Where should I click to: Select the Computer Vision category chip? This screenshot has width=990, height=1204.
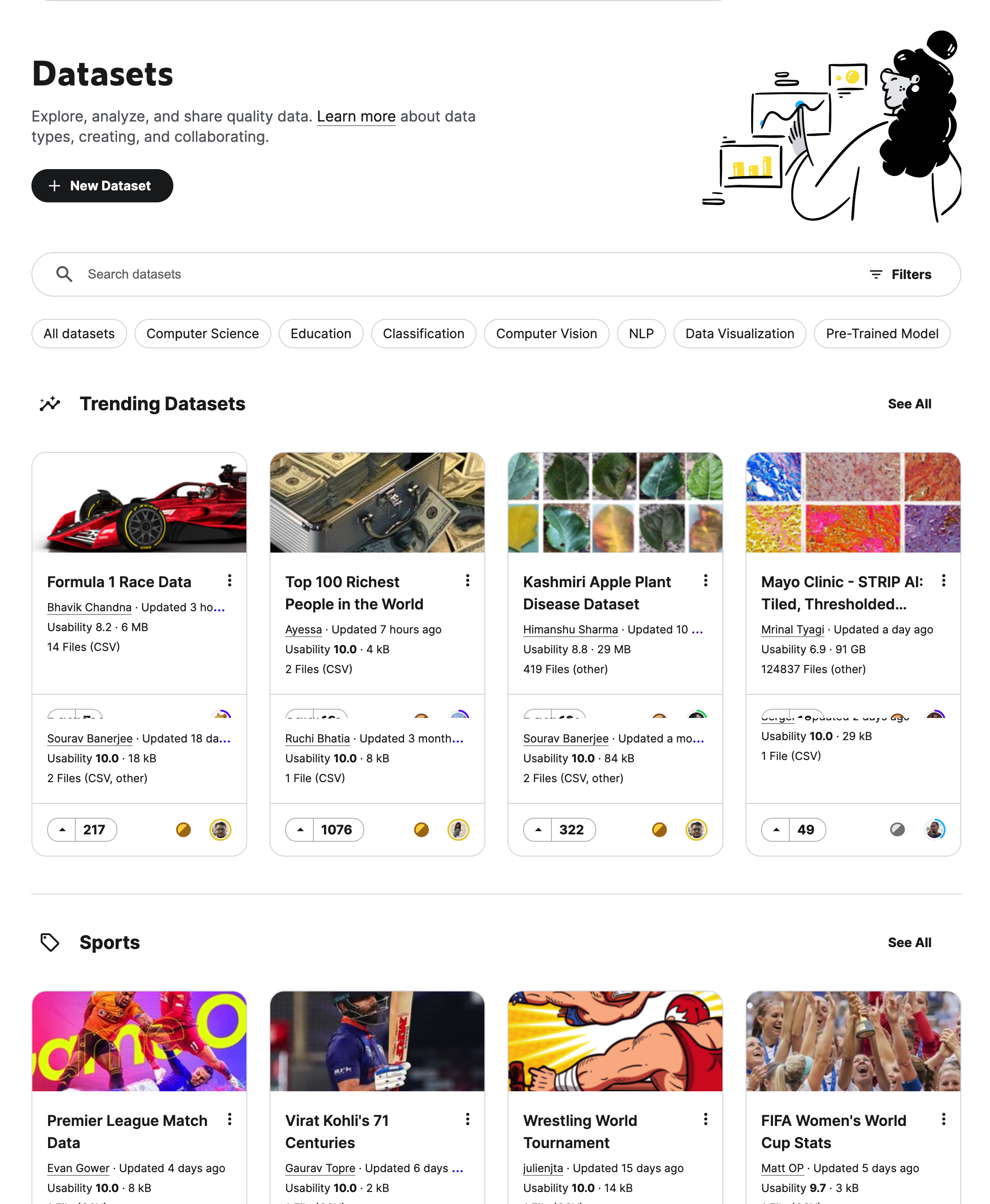(546, 334)
